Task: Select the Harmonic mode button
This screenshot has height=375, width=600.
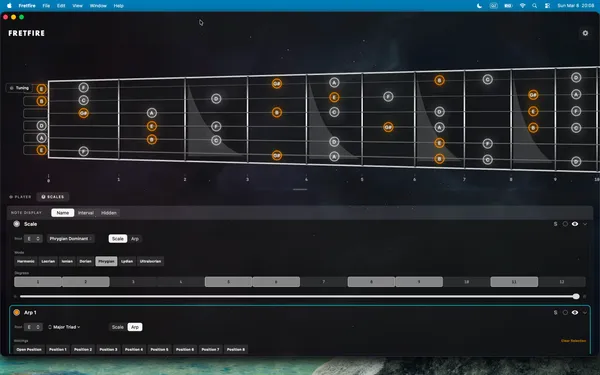Action: (x=26, y=261)
